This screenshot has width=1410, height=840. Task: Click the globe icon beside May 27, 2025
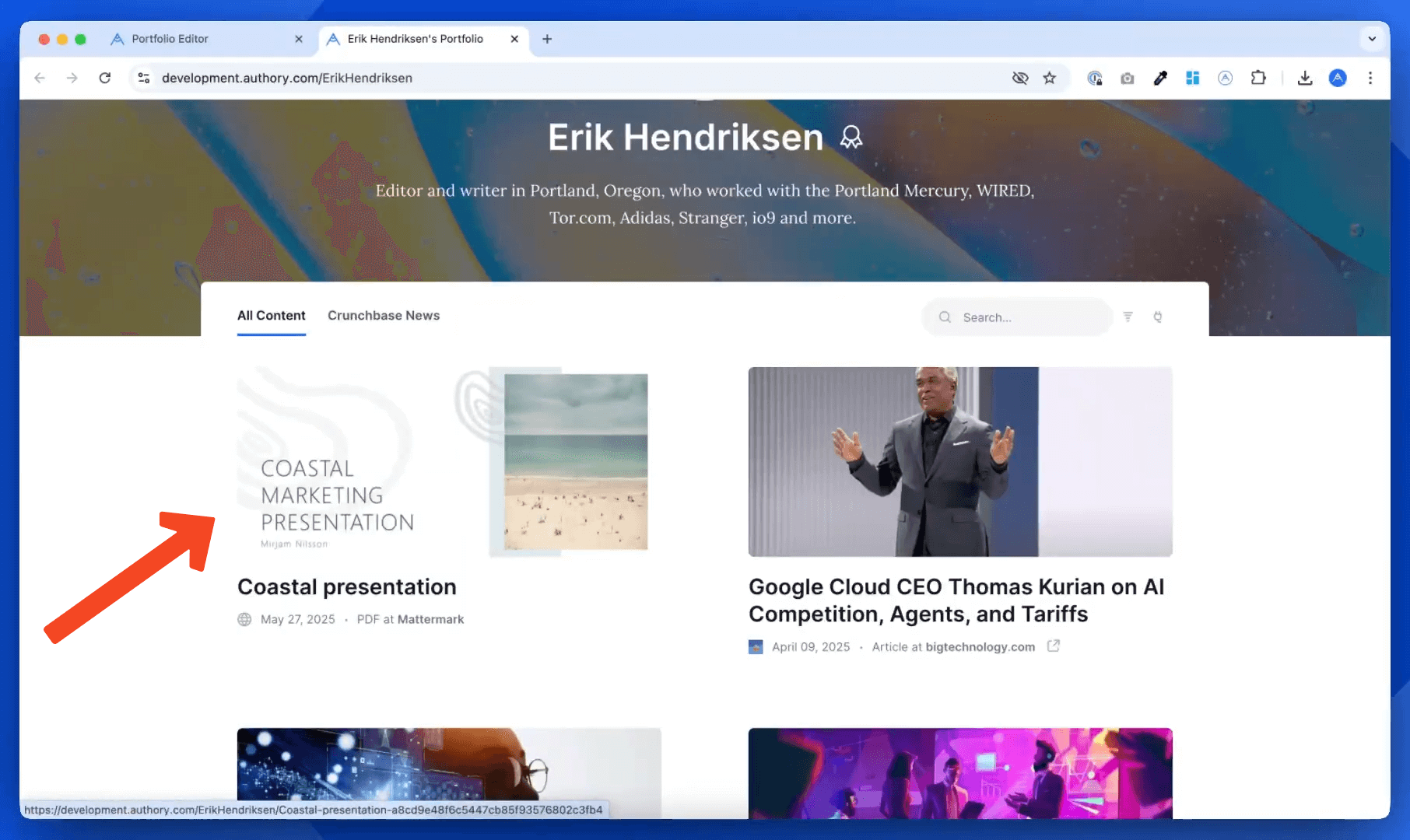click(244, 619)
